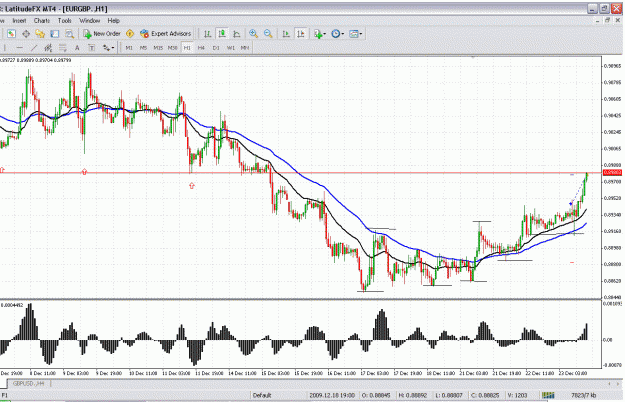
Task: Switch to M30 timeframe
Action: tap(173, 48)
